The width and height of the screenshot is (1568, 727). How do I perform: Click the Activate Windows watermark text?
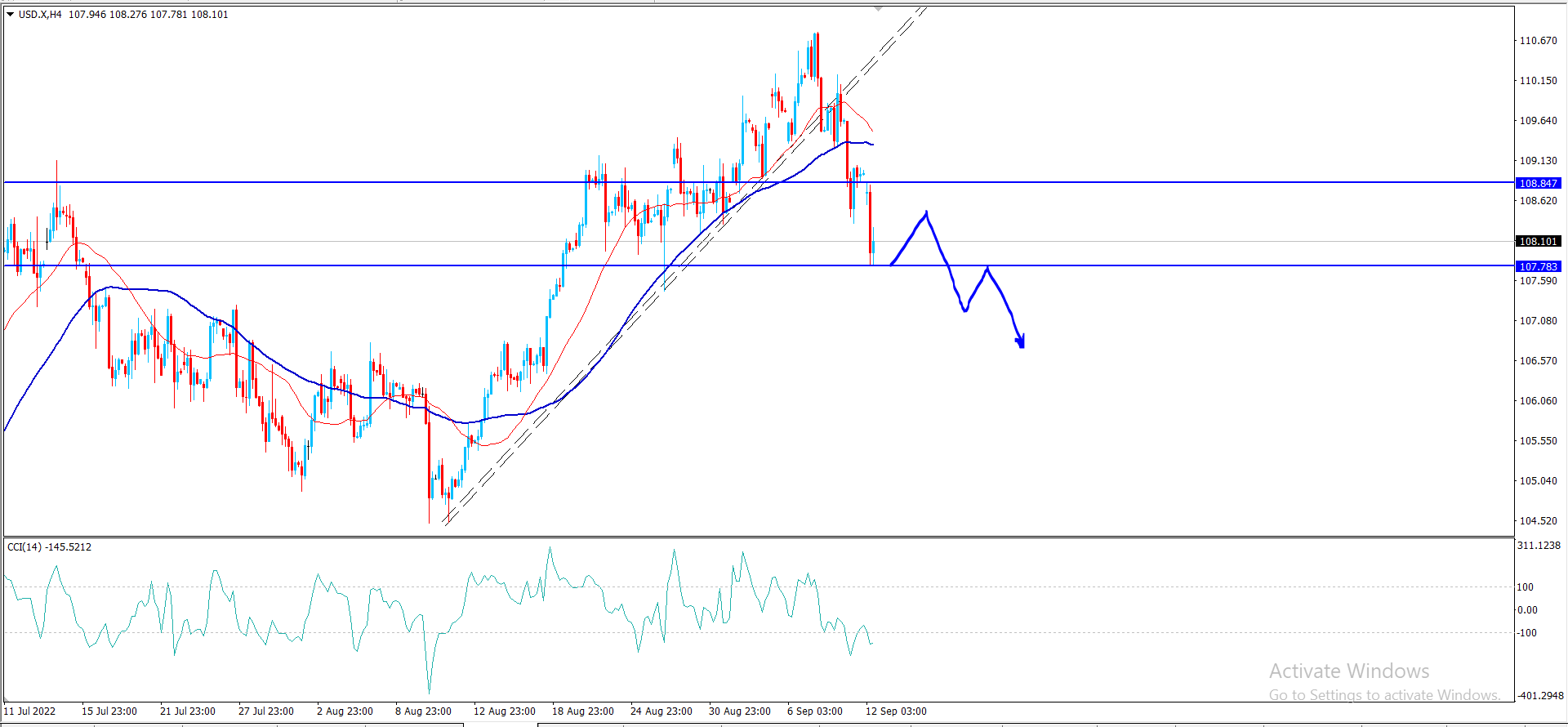pos(1348,671)
